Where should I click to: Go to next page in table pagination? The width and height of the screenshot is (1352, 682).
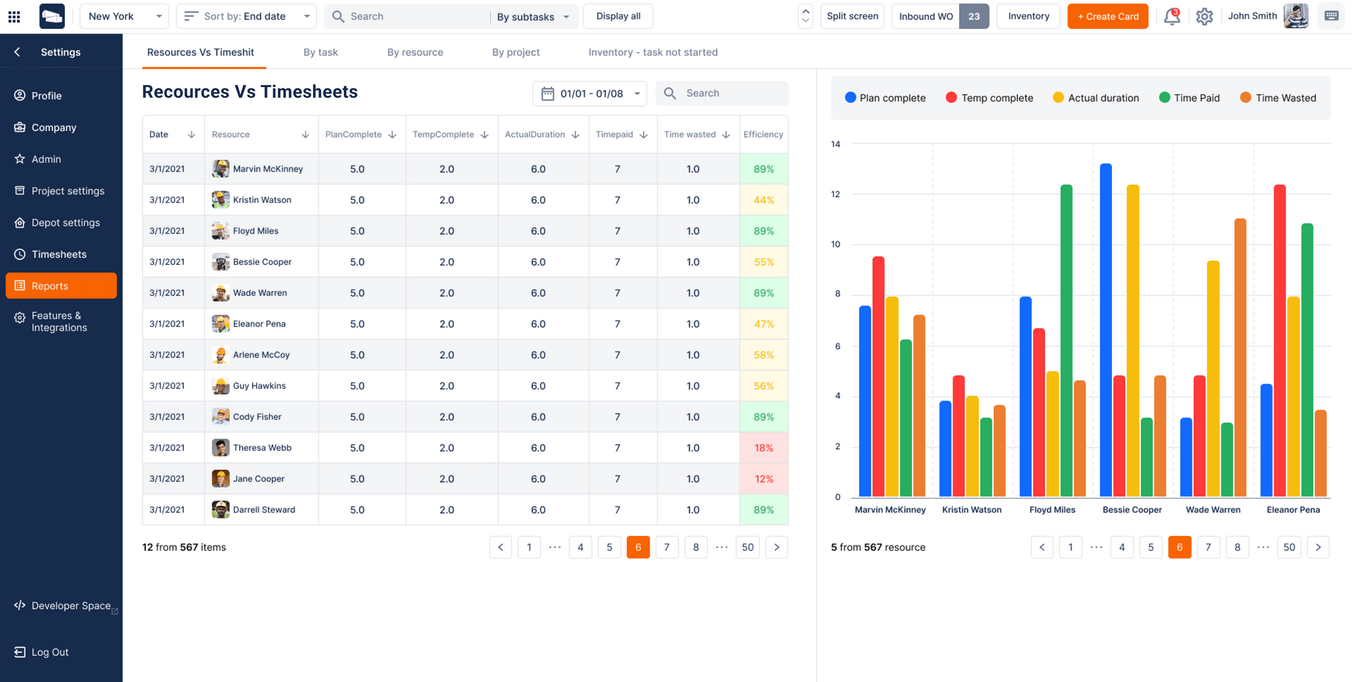[777, 547]
